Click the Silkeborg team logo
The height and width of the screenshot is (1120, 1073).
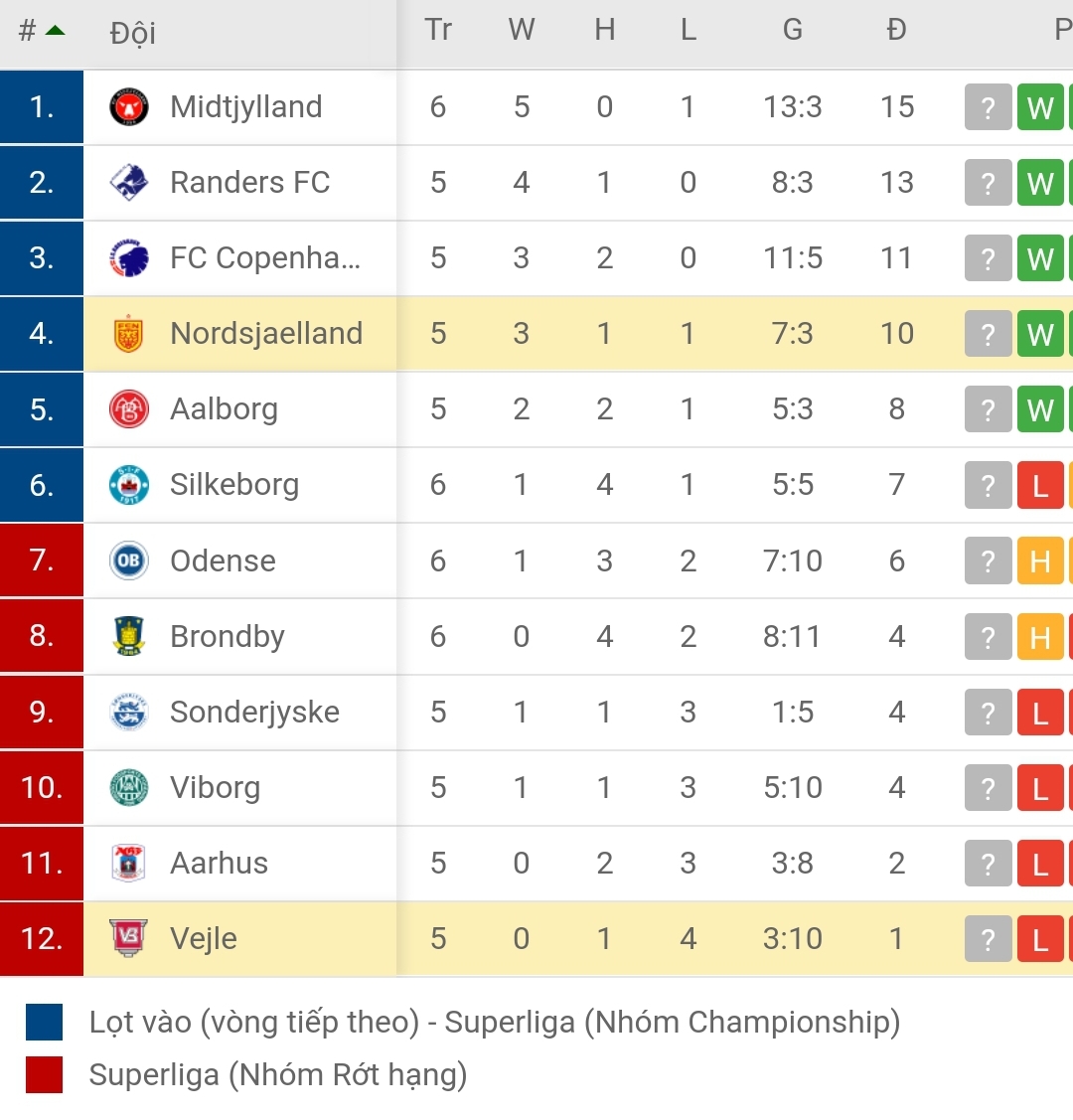(x=129, y=485)
